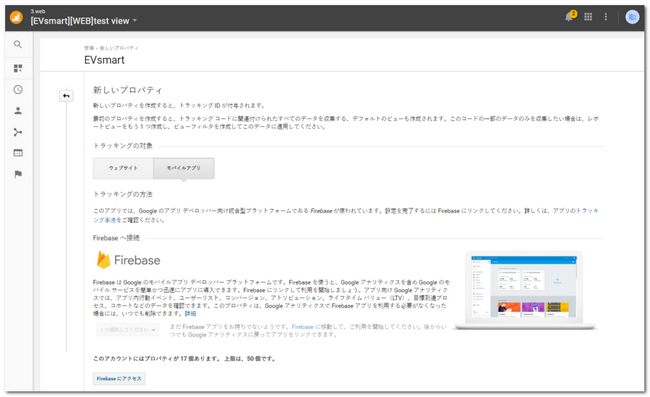This screenshot has height=397, width=650.
Task: Open the [EVsmart][WEB]test view selector
Action: 84,21
